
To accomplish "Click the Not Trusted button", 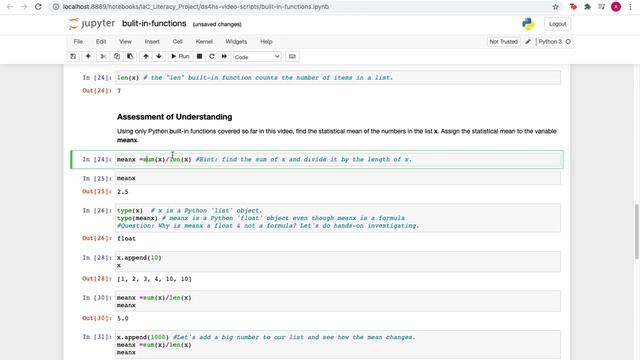I will coord(503,42).
